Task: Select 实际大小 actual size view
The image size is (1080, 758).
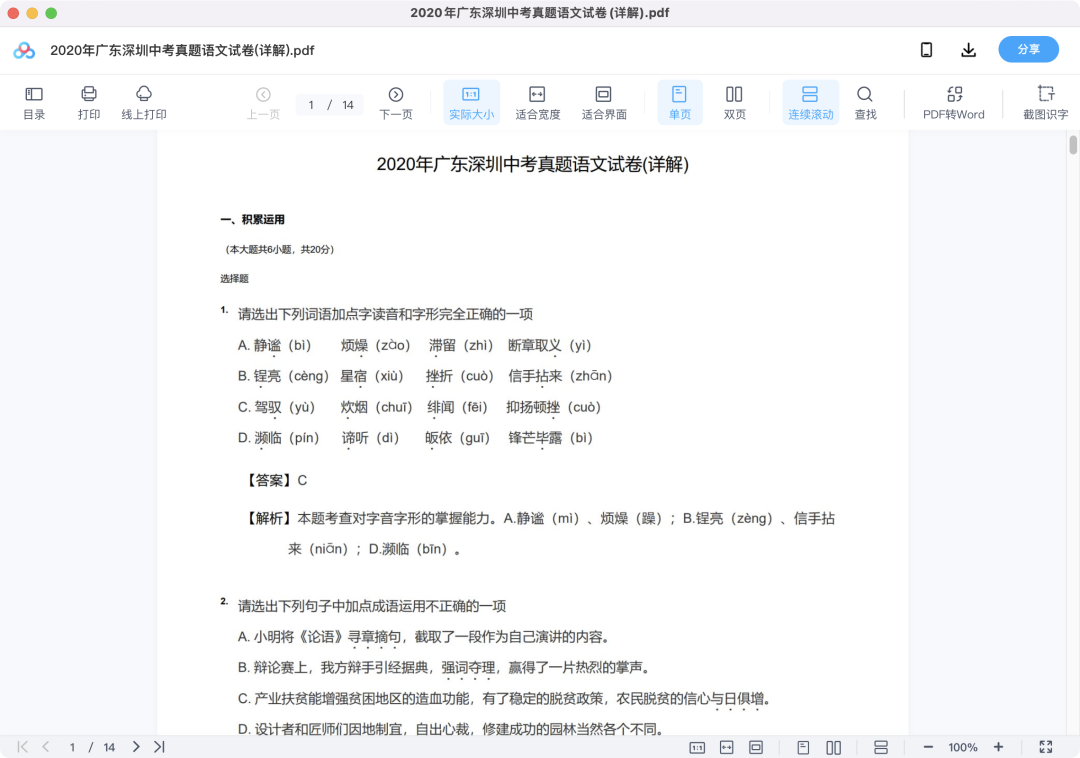Action: [471, 103]
